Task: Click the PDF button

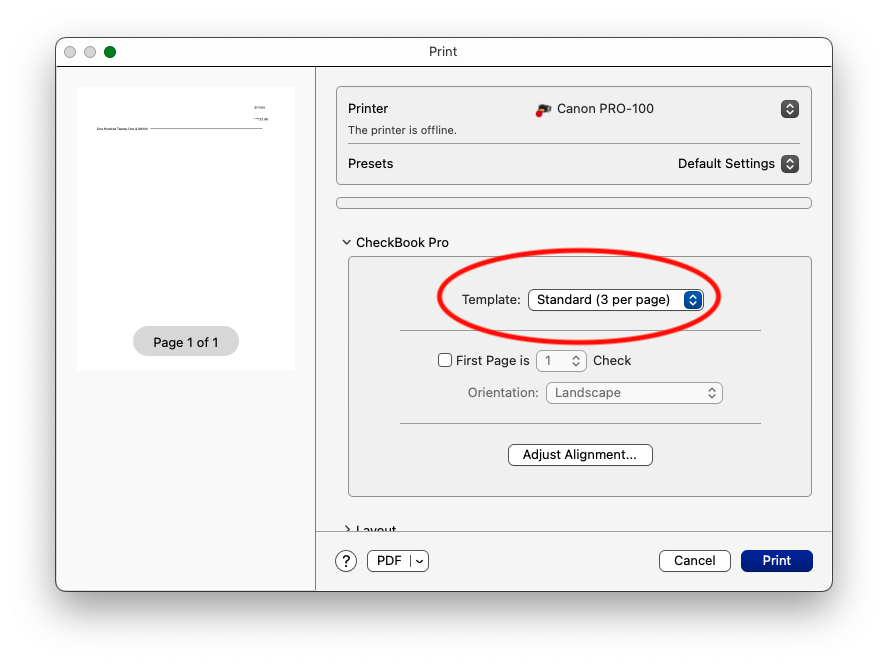Action: click(x=389, y=561)
